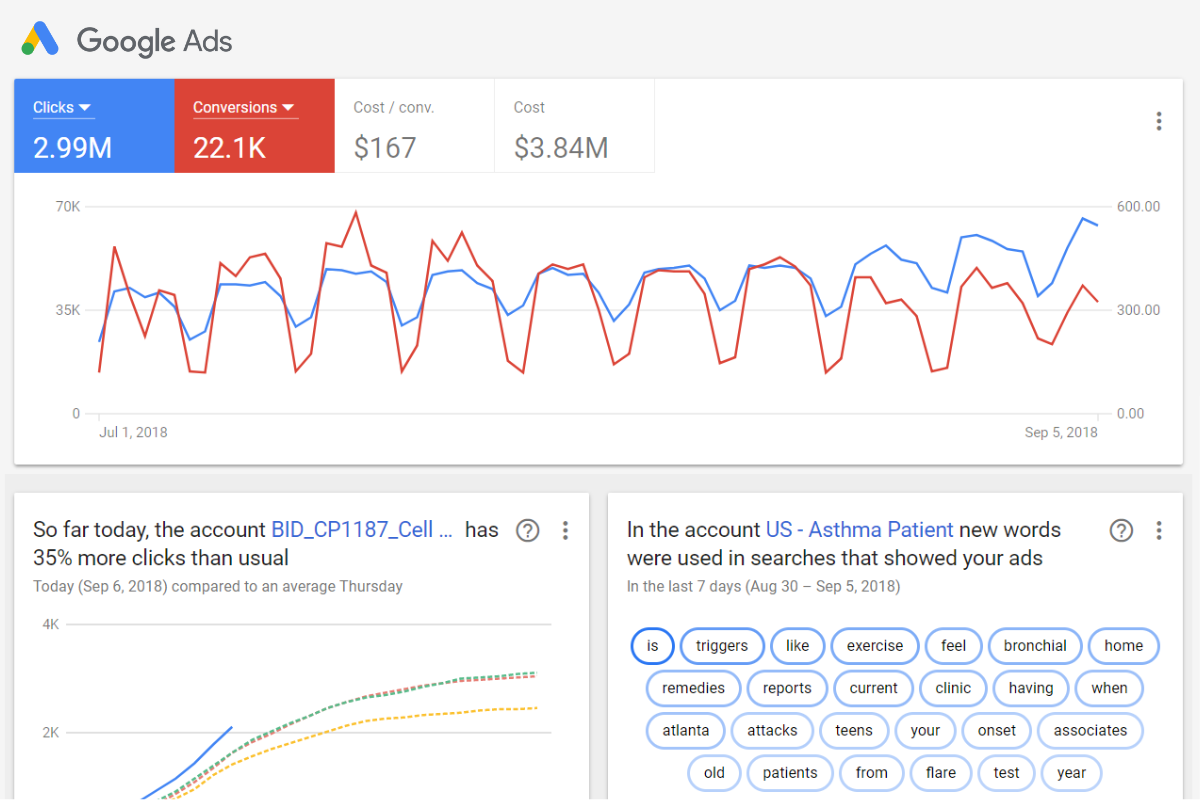The width and height of the screenshot is (1200, 800).
Task: Open help for the new words card
Action: point(1122,530)
